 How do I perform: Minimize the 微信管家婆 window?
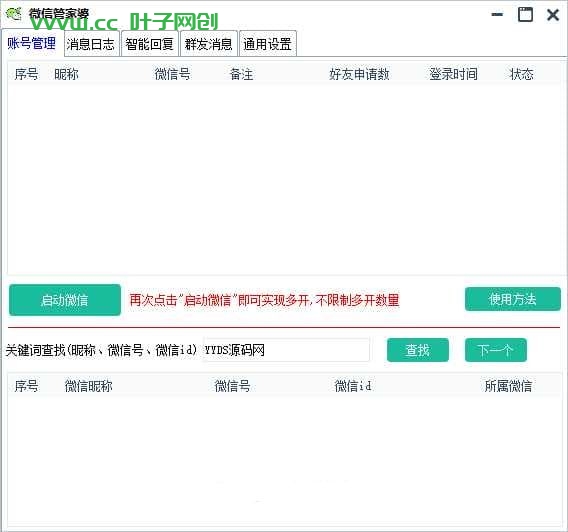tap(497, 14)
